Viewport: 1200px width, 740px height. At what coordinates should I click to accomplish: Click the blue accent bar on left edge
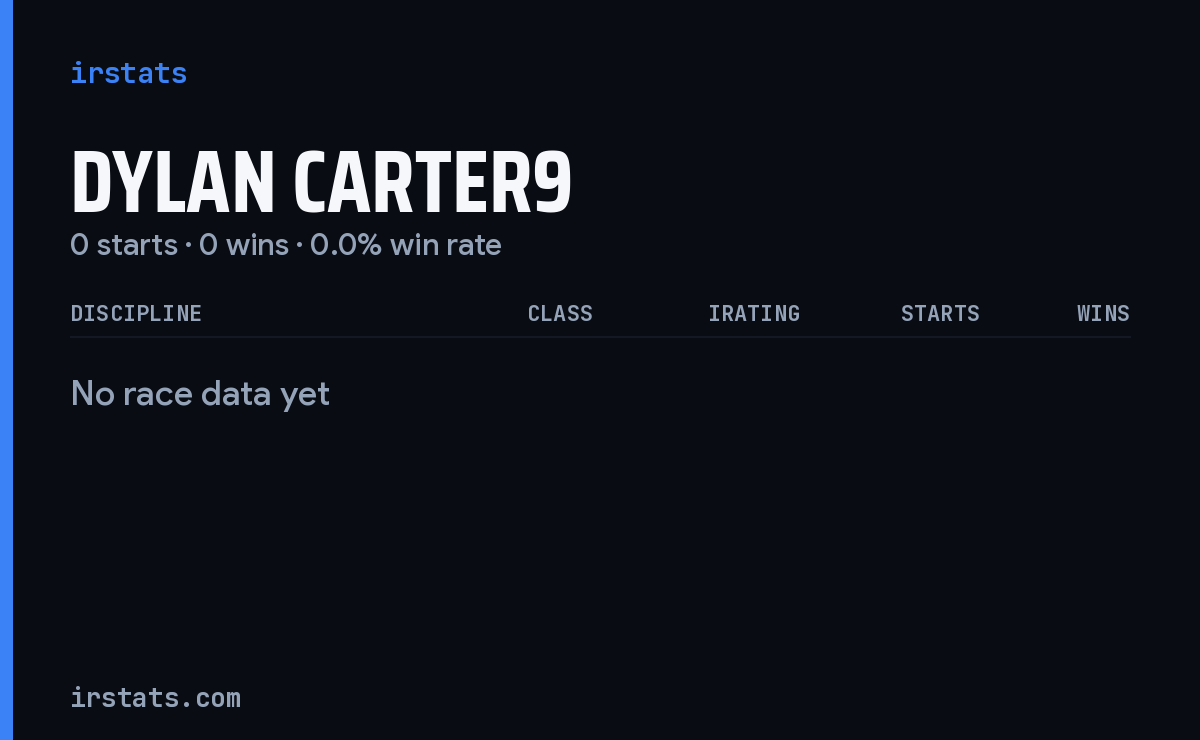point(6,370)
